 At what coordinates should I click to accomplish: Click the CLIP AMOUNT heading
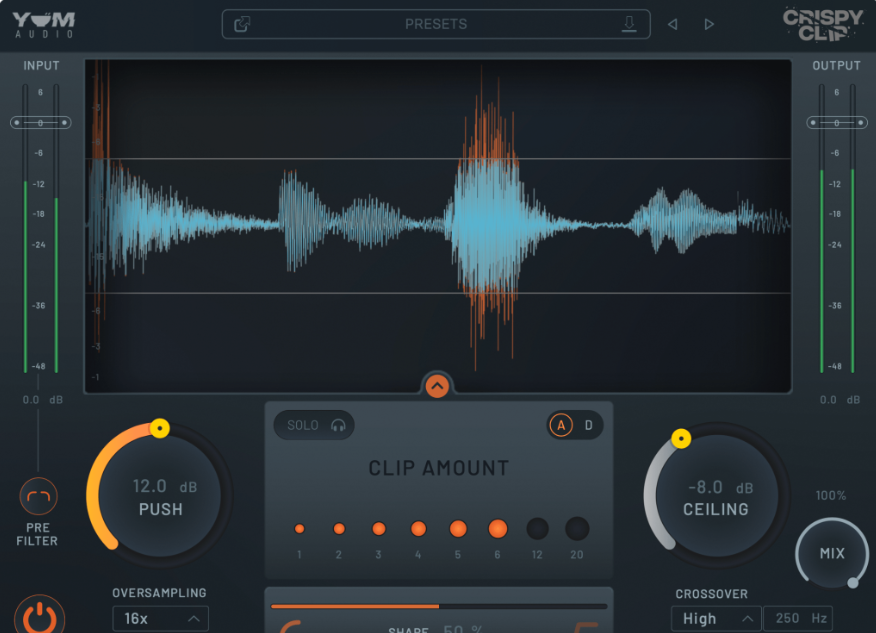pos(439,468)
